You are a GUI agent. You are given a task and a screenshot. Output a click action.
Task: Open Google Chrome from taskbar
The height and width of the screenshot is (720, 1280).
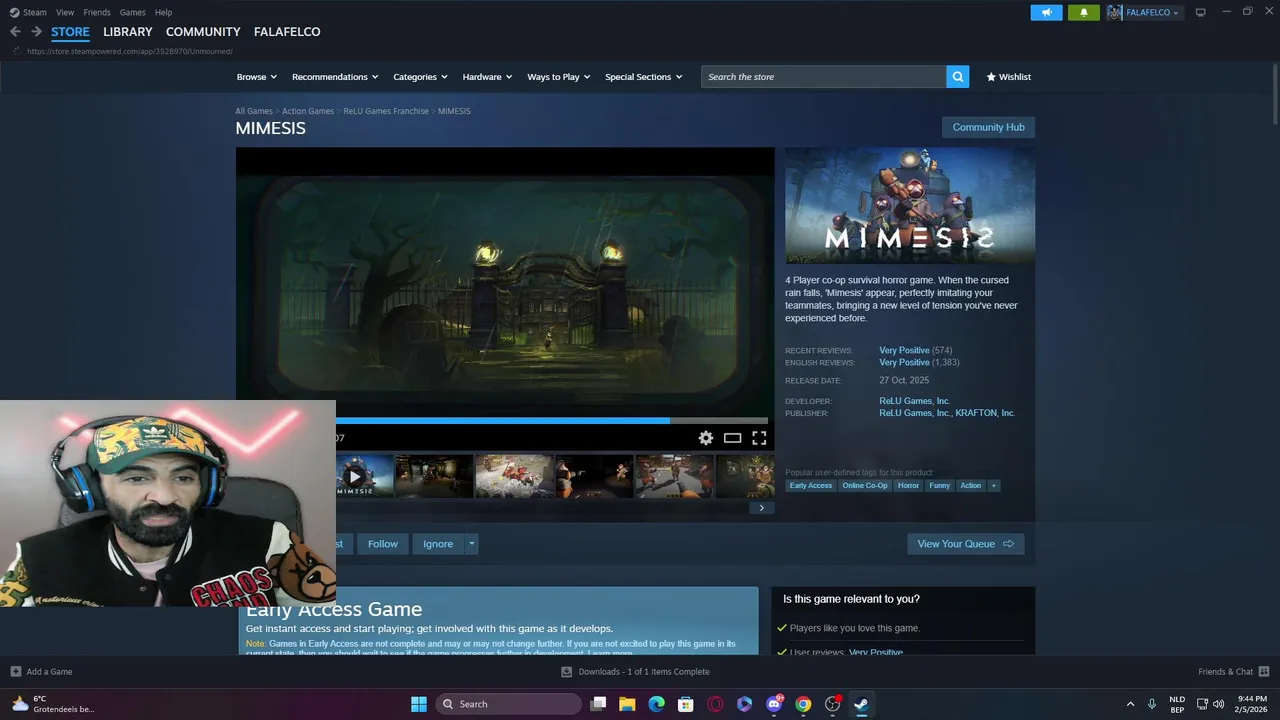point(803,704)
